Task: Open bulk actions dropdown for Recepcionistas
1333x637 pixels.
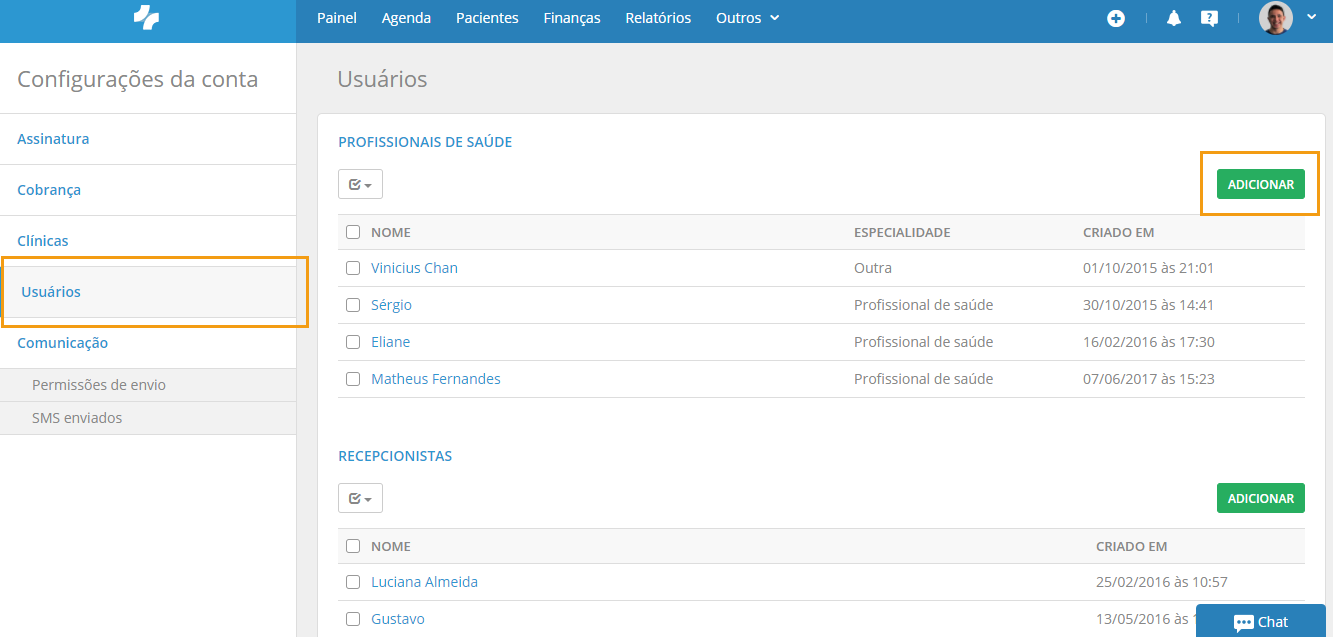Action: (360, 498)
